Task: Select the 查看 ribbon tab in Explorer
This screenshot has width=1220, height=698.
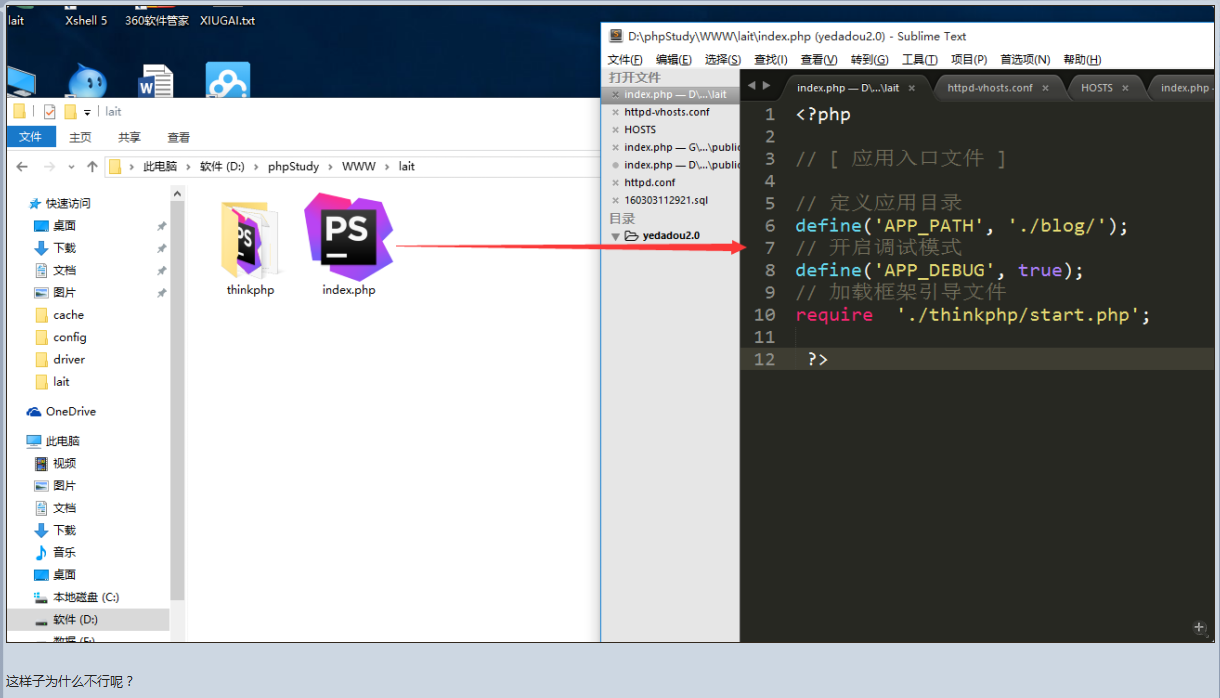Action: (179, 138)
